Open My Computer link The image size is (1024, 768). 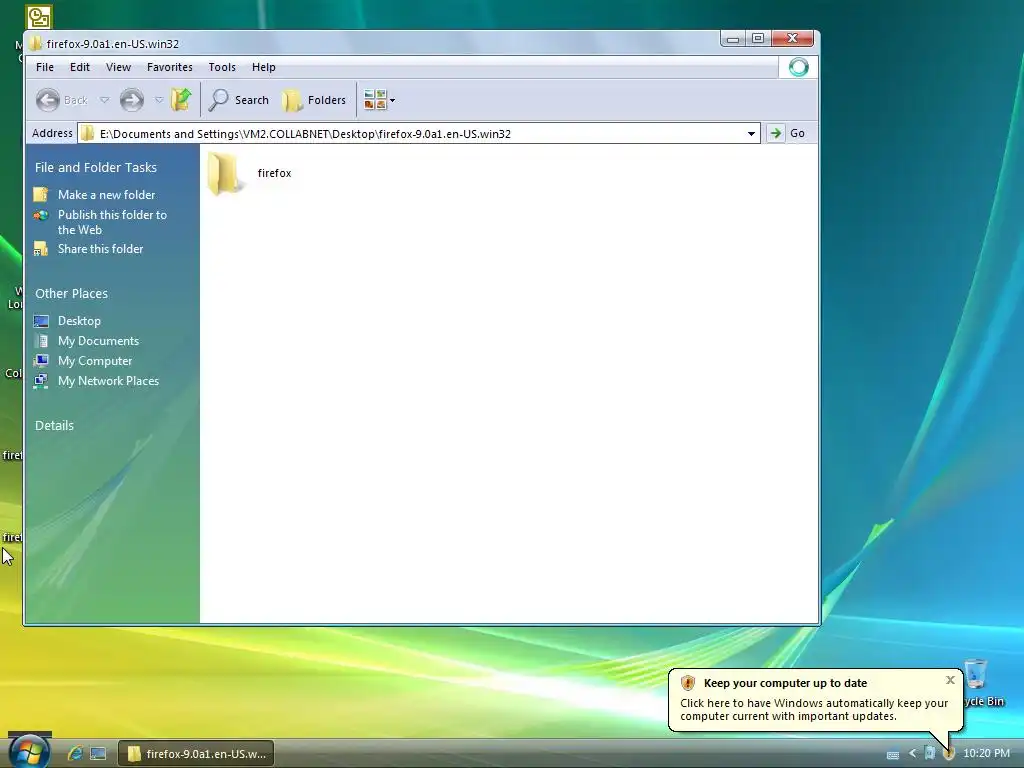(x=95, y=361)
